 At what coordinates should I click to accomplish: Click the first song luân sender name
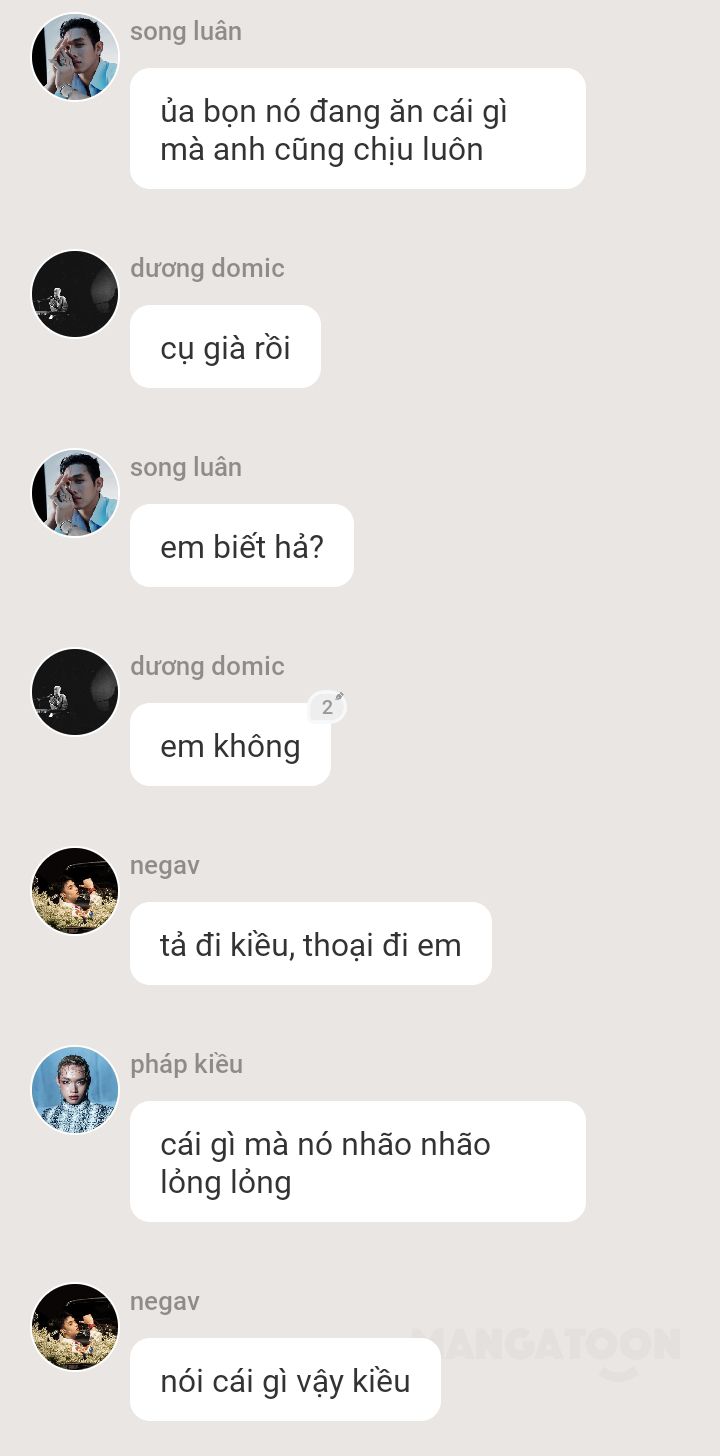[186, 31]
